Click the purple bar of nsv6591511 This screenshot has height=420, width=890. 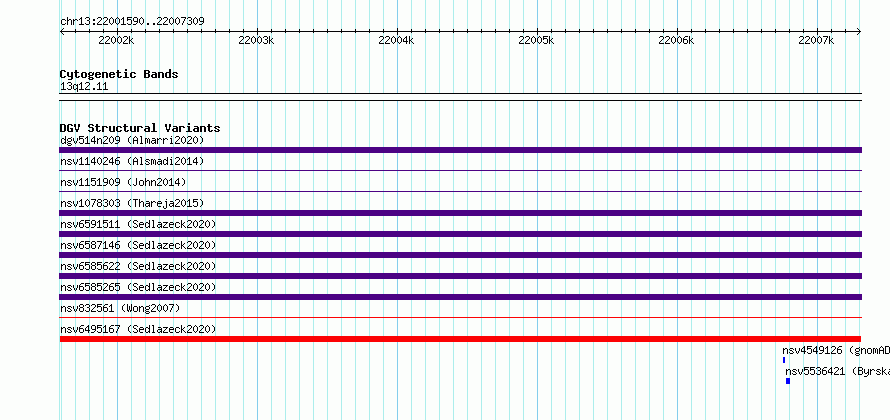tap(460, 234)
